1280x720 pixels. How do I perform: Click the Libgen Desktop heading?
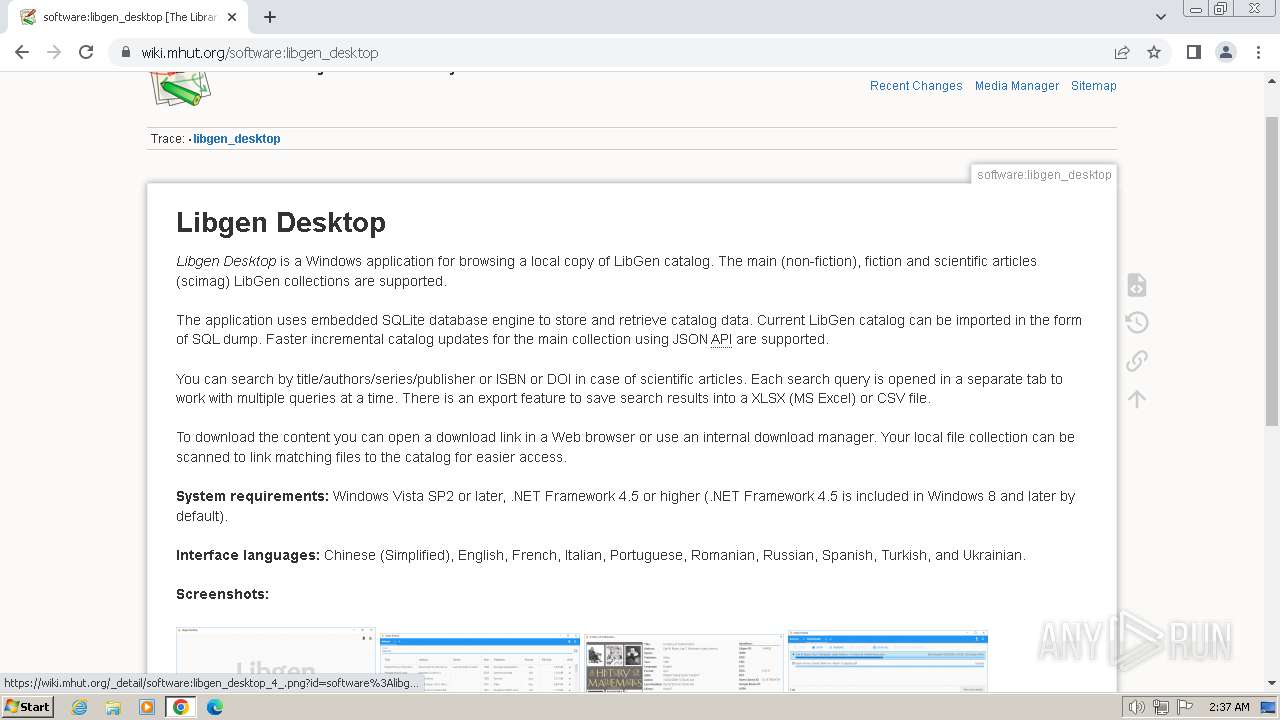[281, 223]
